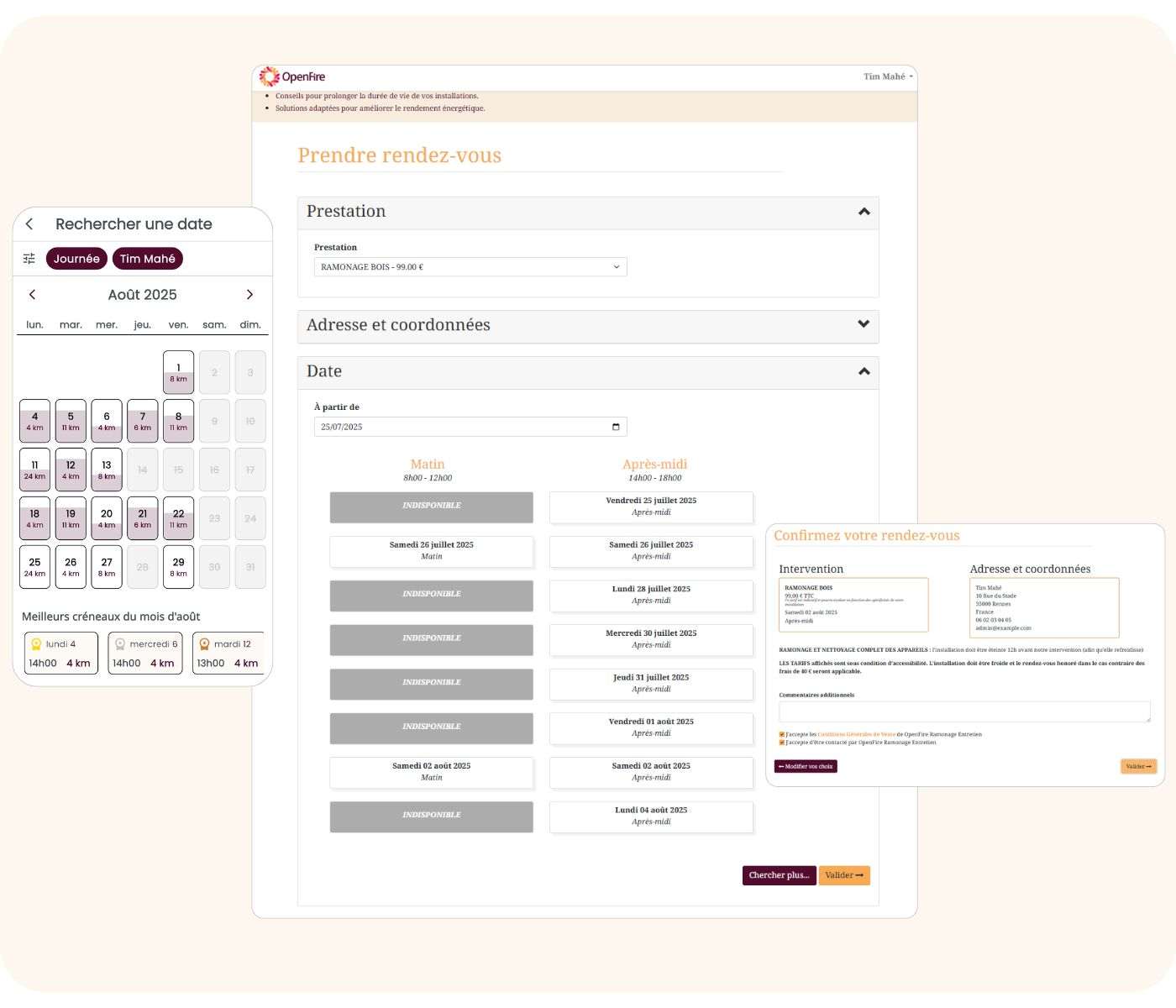Select August 1 in the calendar
Image resolution: width=1176 pixels, height=1008 pixels.
178,373
